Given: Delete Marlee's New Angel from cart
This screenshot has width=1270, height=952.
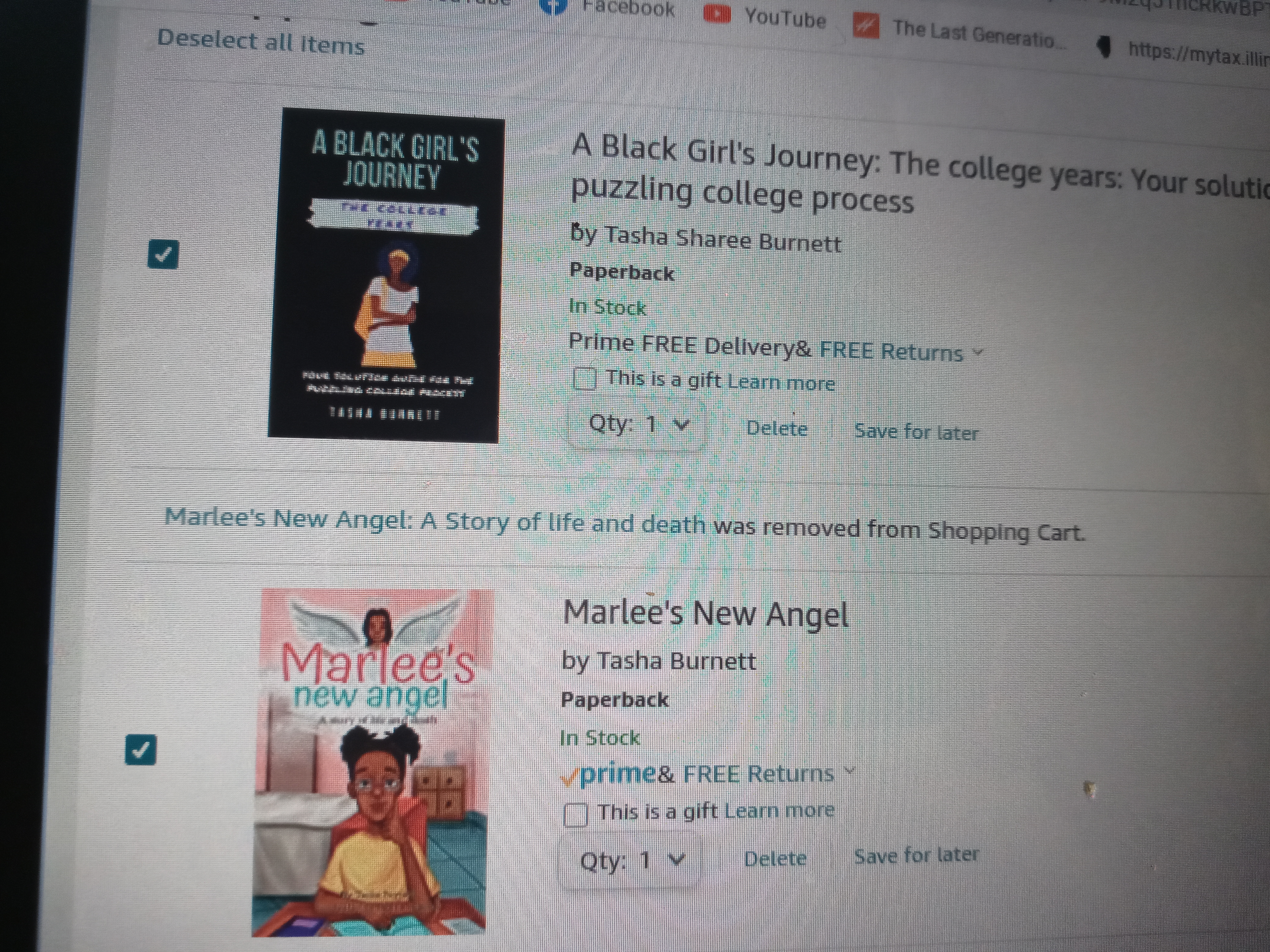Looking at the screenshot, I should [775, 859].
